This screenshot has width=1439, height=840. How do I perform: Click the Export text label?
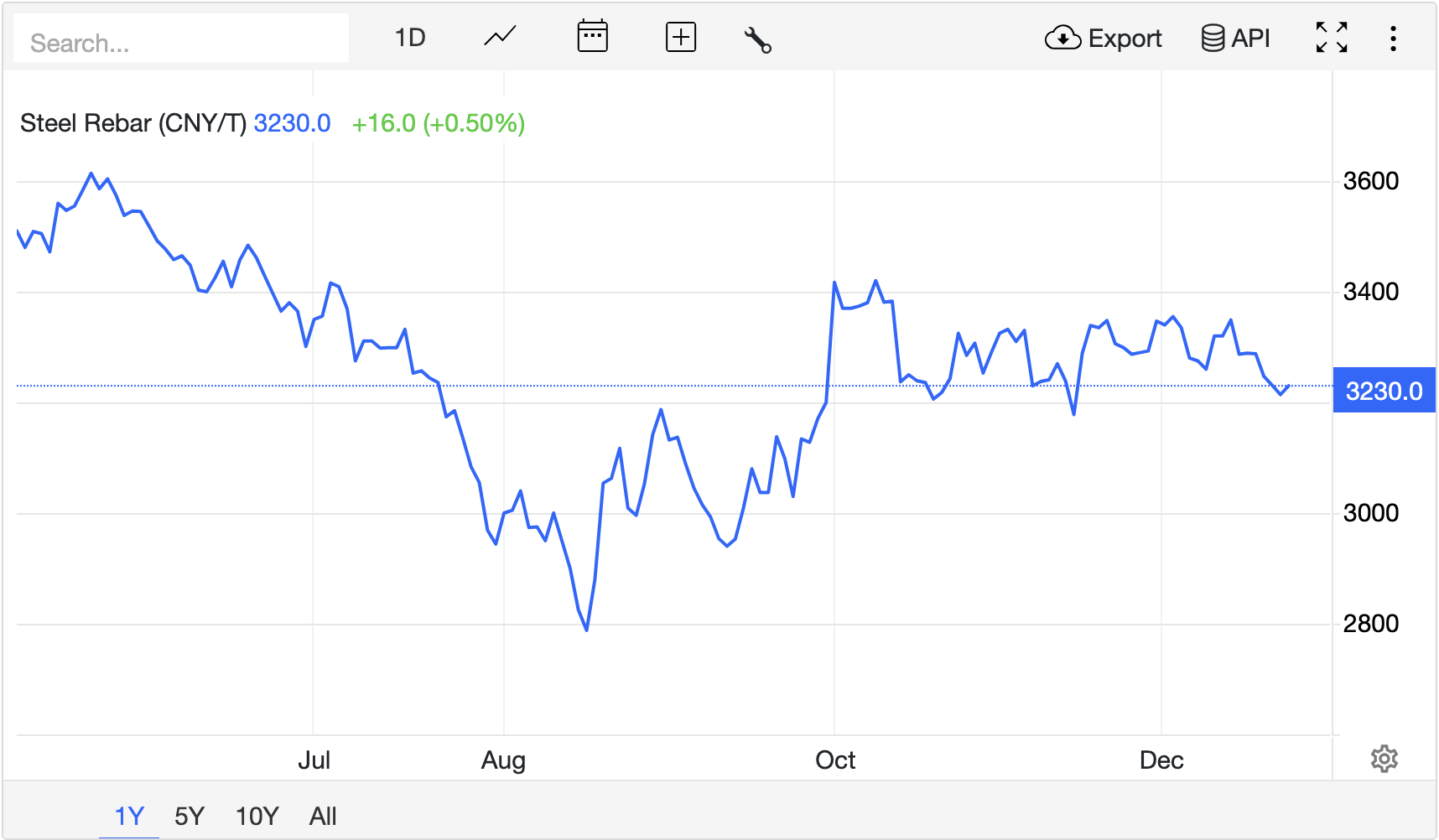1125,39
